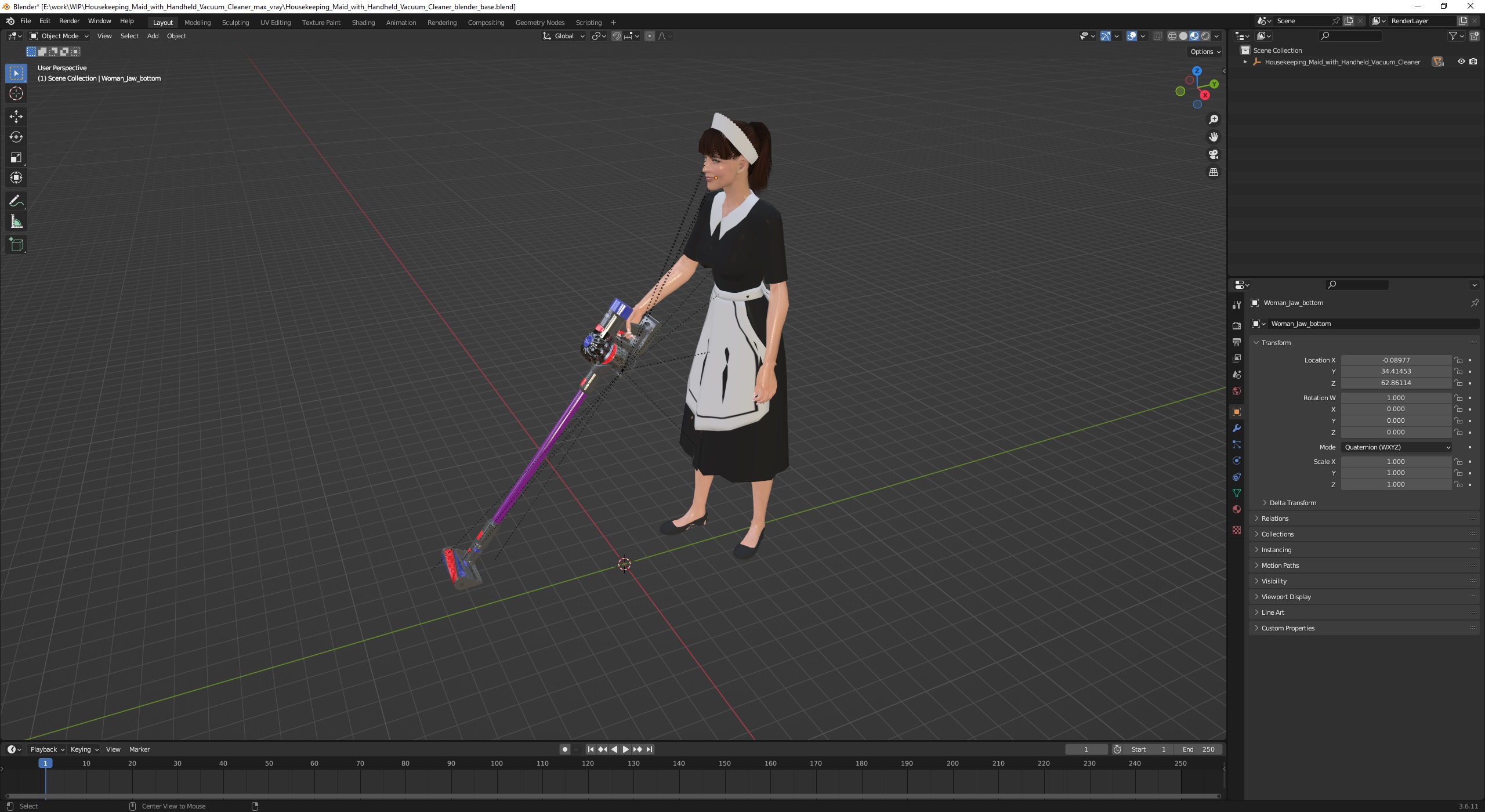Open rotation Mode Quaternion (WXYZ) dropdown
Screen dimensions: 1485x812
[1397, 447]
